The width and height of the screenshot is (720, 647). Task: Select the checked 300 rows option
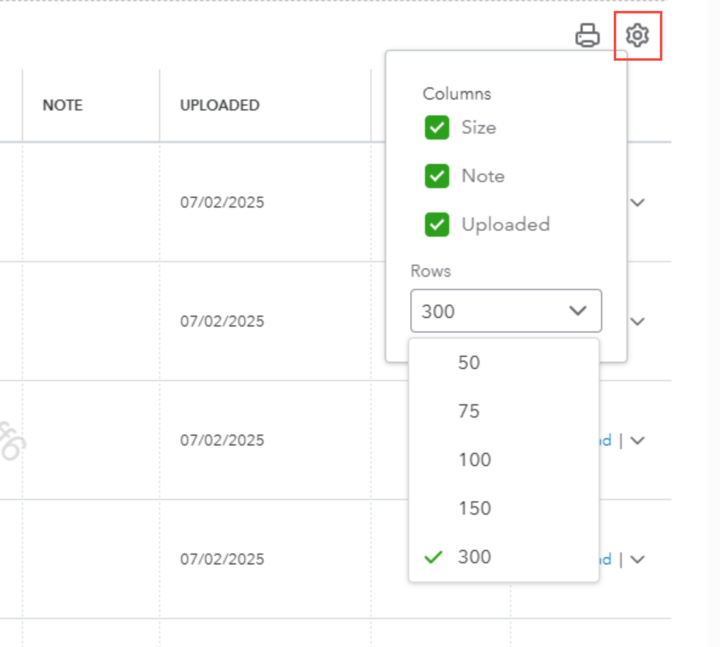tap(474, 557)
